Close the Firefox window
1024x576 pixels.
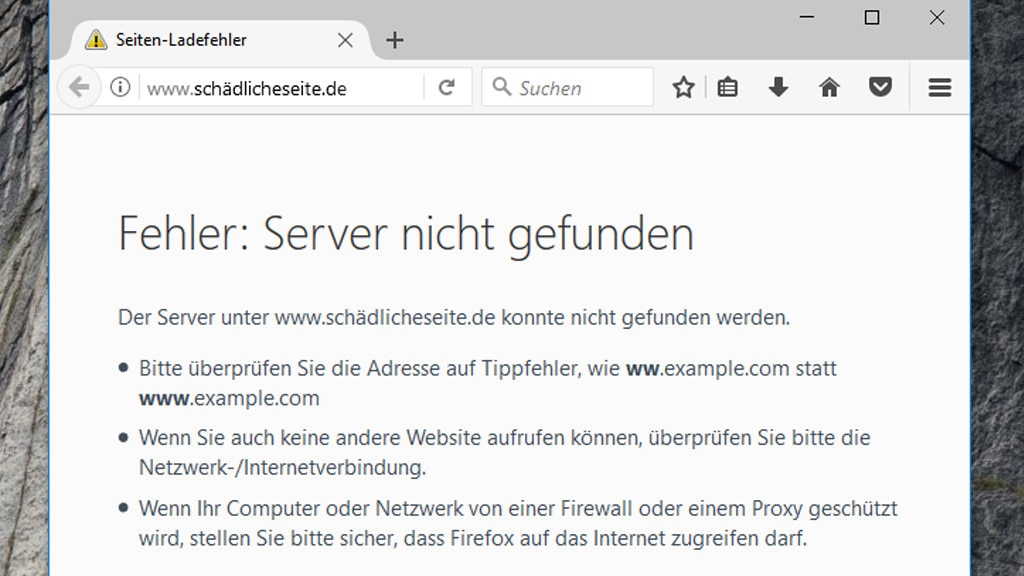(937, 17)
